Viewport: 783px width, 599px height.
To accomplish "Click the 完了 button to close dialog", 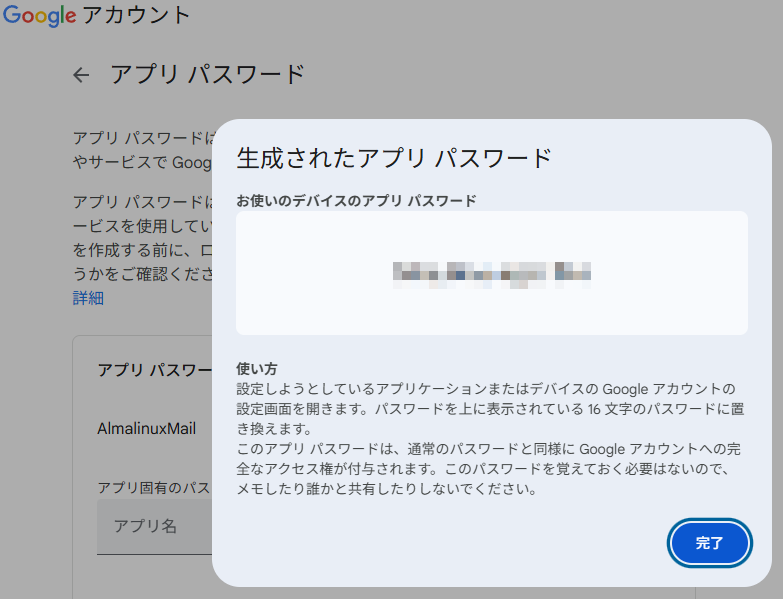I will click(709, 543).
